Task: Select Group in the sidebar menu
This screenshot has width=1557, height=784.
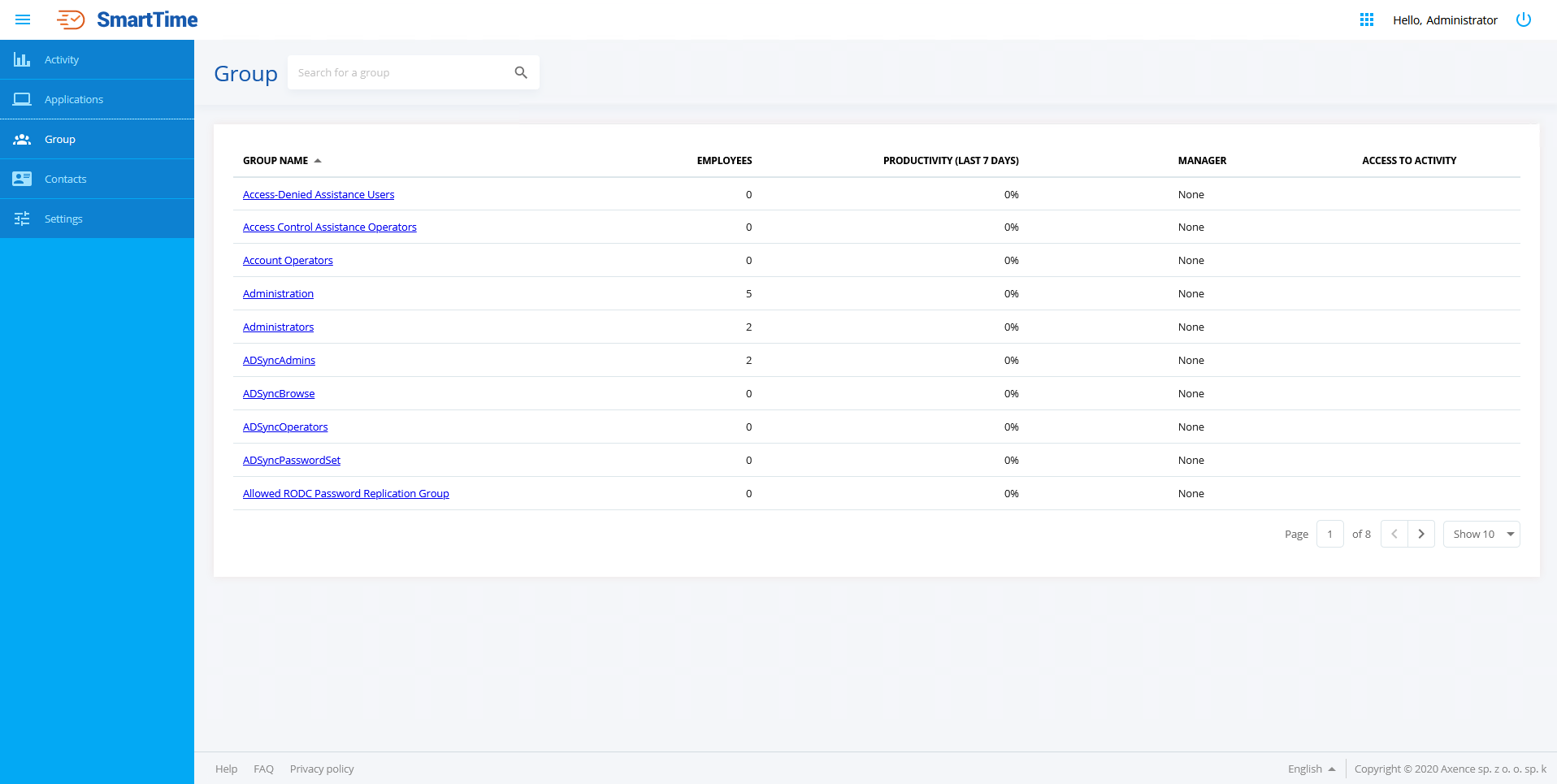Action: [60, 139]
